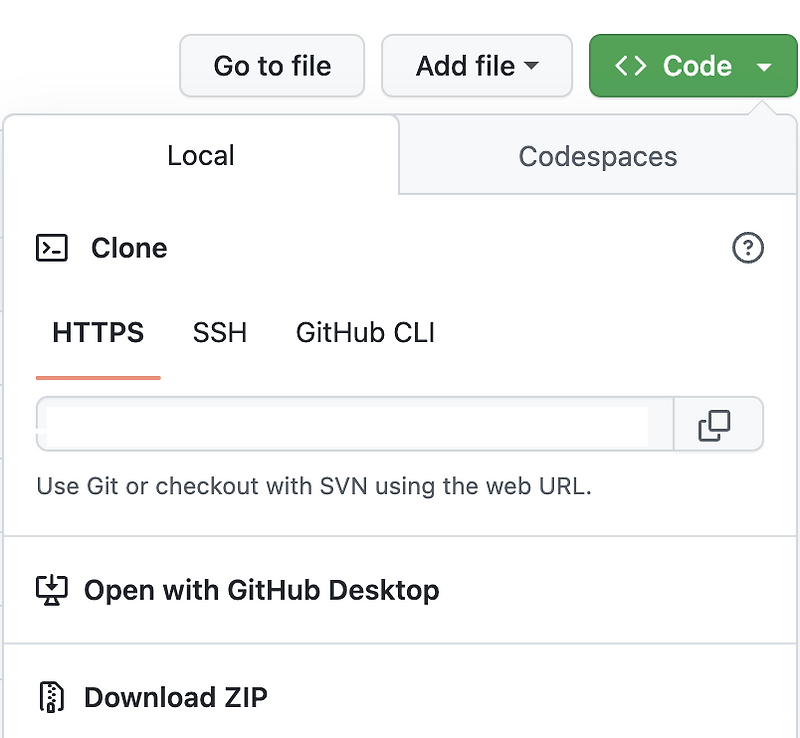Click the code brackets icon on the Code button
The width and height of the screenshot is (800, 738).
tap(631, 65)
